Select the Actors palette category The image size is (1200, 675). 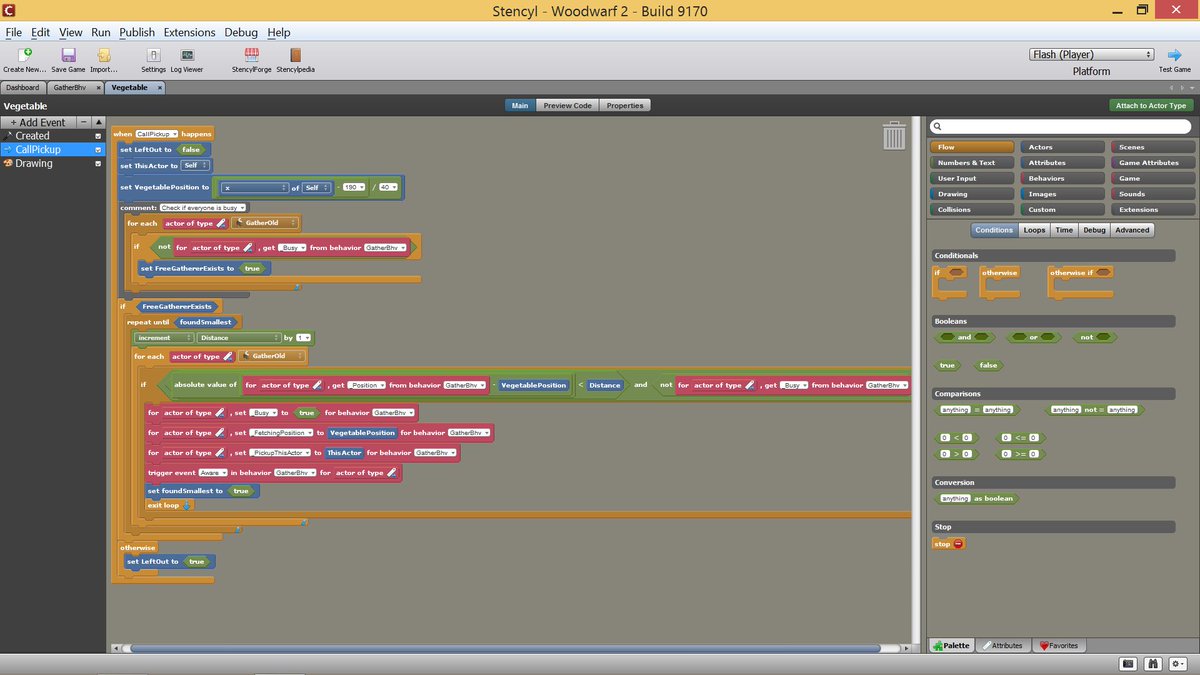(1062, 147)
